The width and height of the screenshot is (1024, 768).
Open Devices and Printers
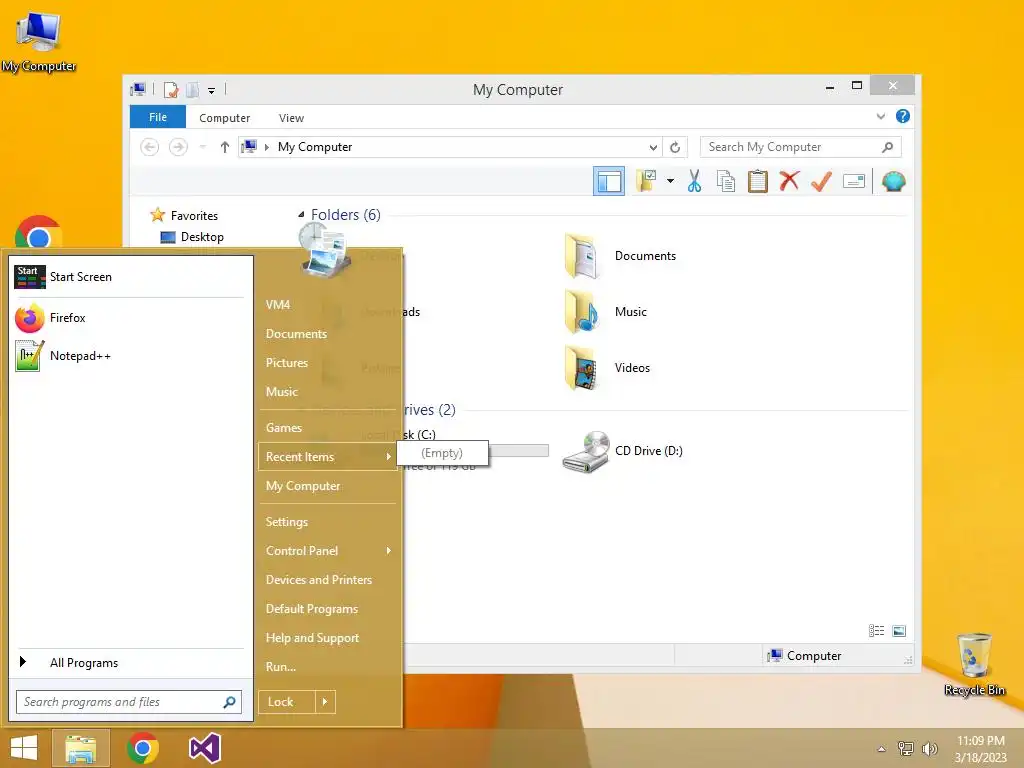point(319,580)
